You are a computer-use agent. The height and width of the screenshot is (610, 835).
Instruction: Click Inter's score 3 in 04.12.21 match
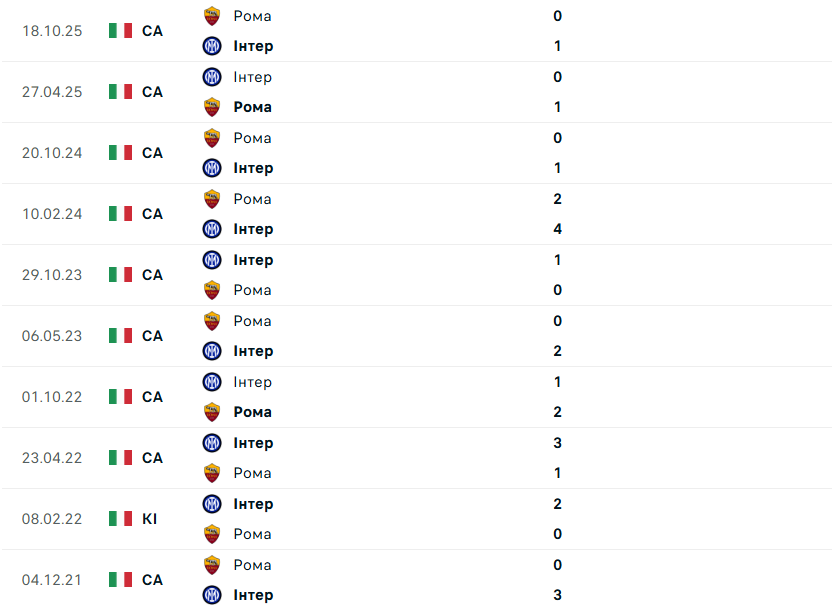tap(557, 595)
